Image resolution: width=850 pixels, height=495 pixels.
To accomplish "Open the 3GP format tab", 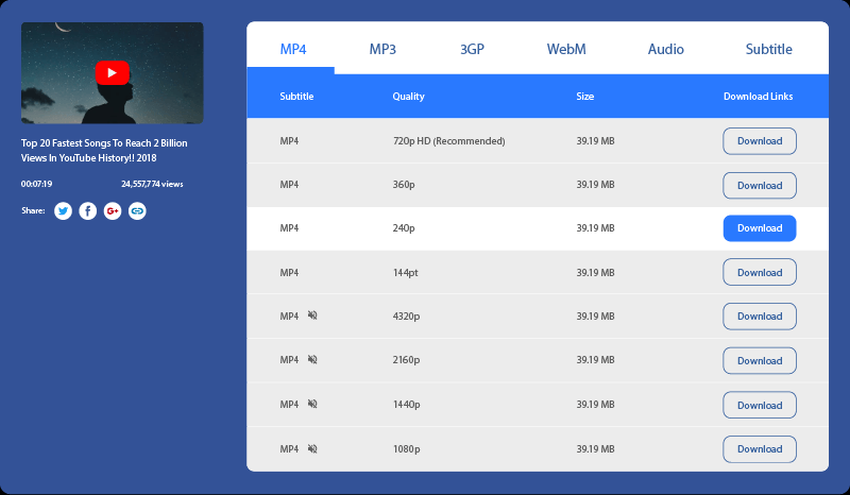I will [x=472, y=49].
